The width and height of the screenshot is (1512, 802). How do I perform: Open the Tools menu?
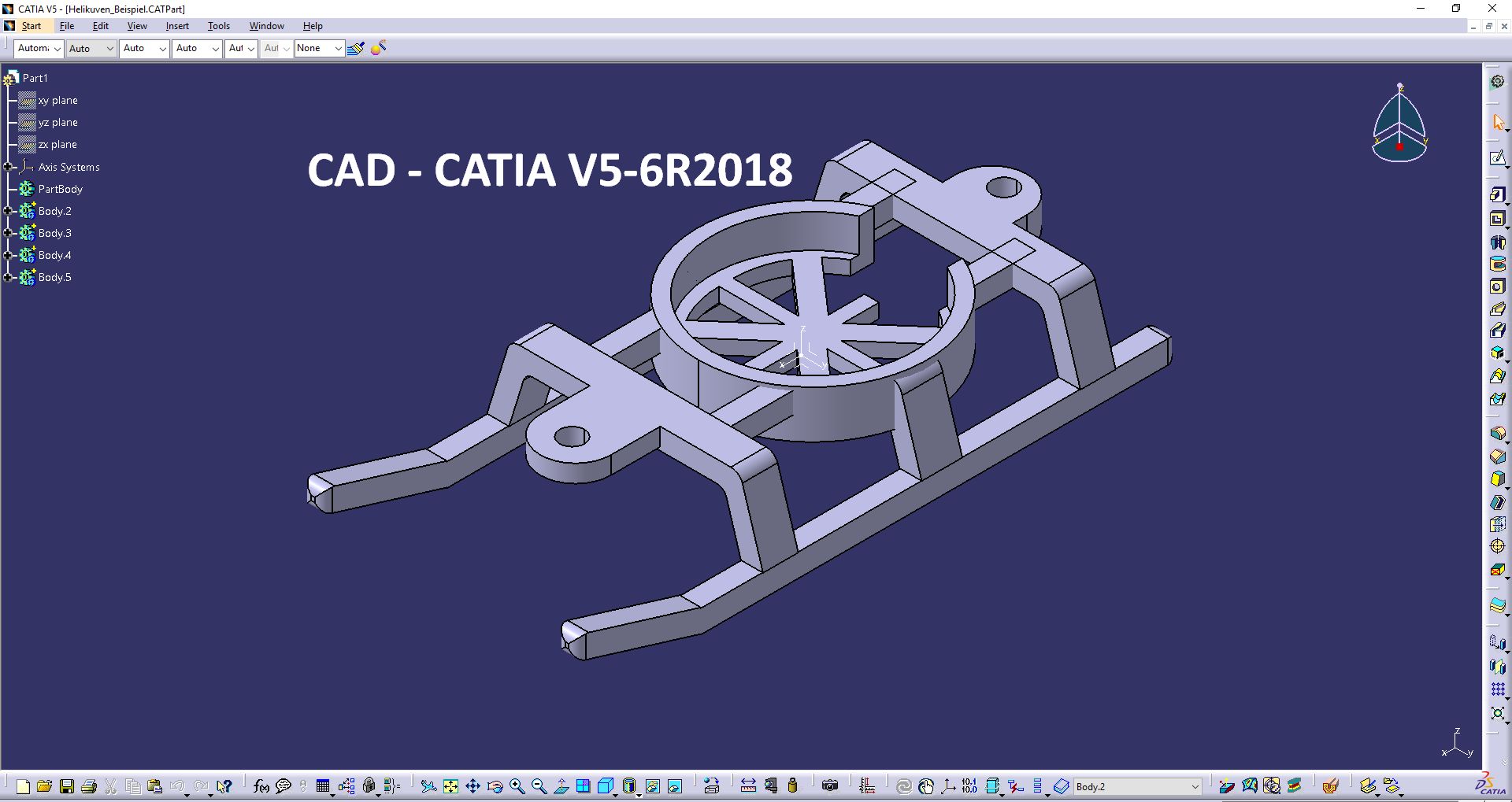(x=218, y=26)
